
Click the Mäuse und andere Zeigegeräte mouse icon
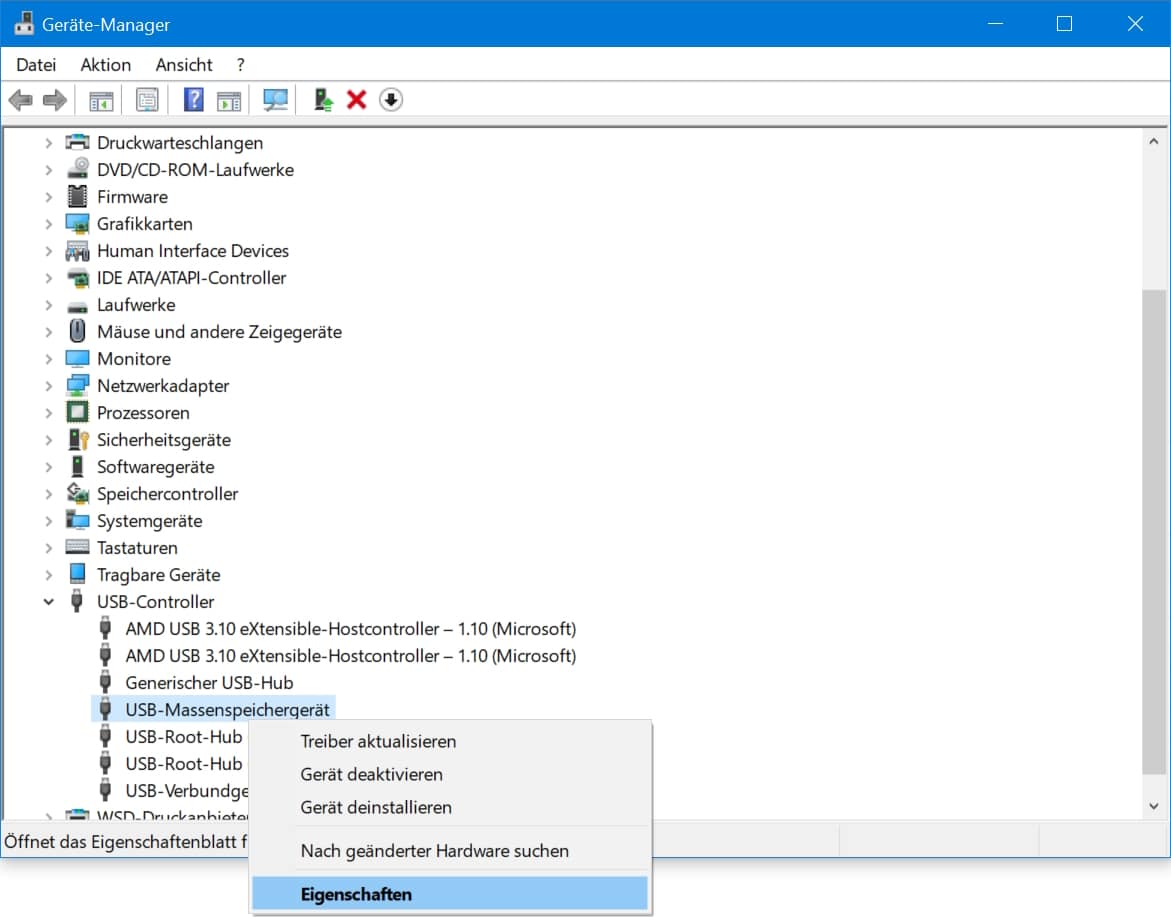77,331
